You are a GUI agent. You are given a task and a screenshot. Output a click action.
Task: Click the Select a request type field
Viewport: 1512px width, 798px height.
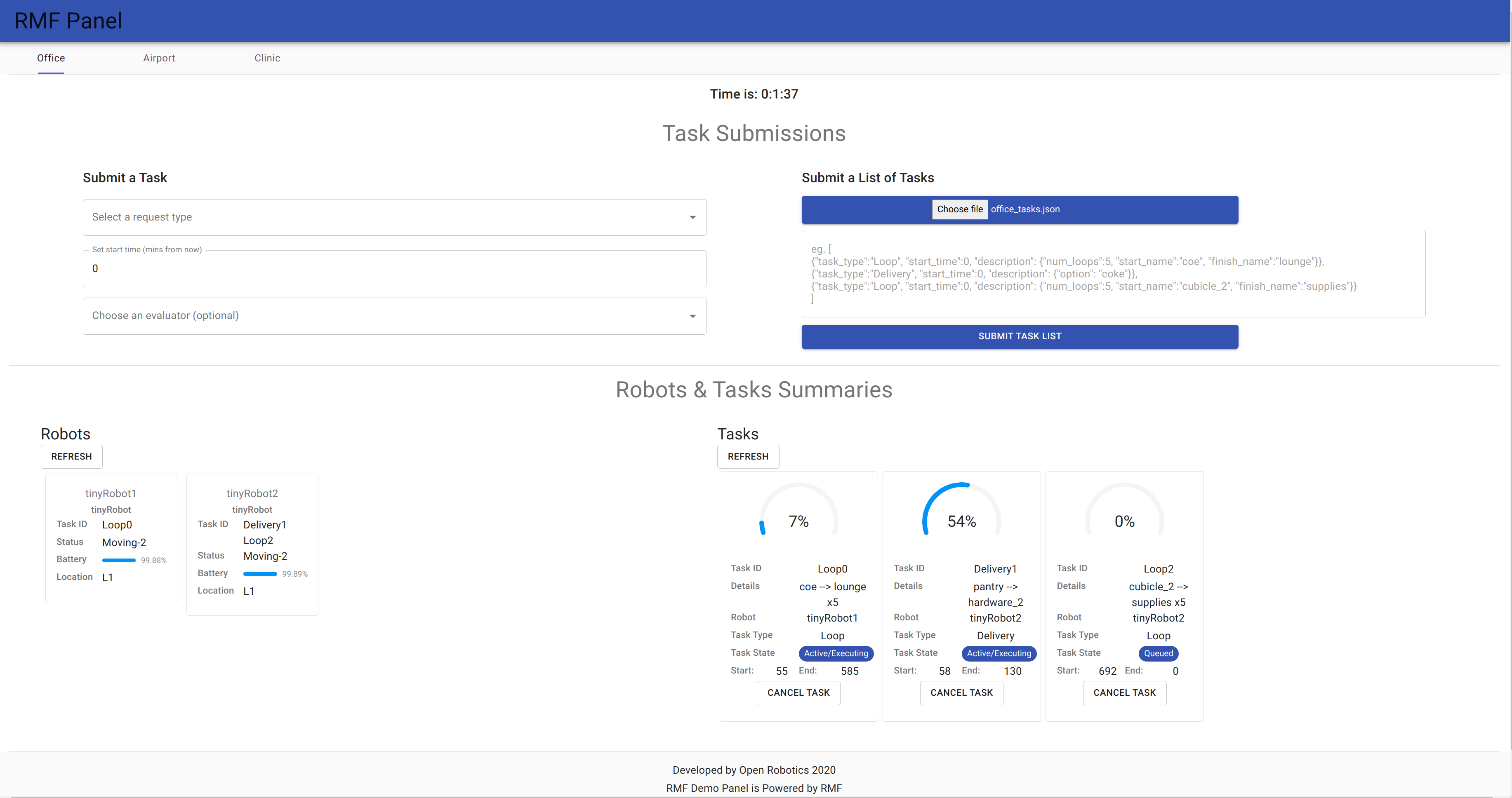(387, 218)
